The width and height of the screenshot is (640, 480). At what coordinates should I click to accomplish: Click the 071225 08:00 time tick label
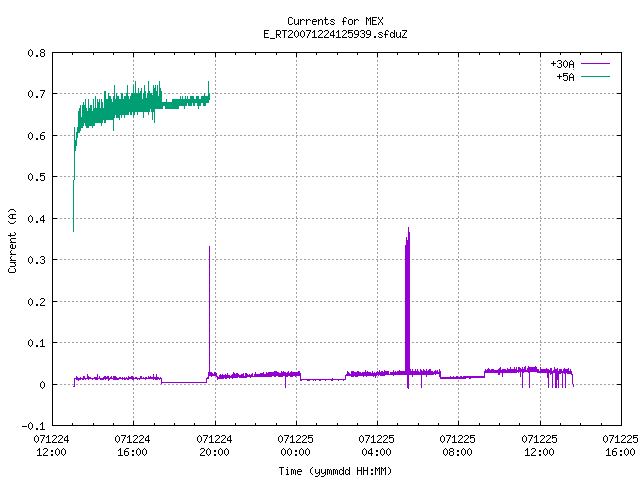click(458, 446)
